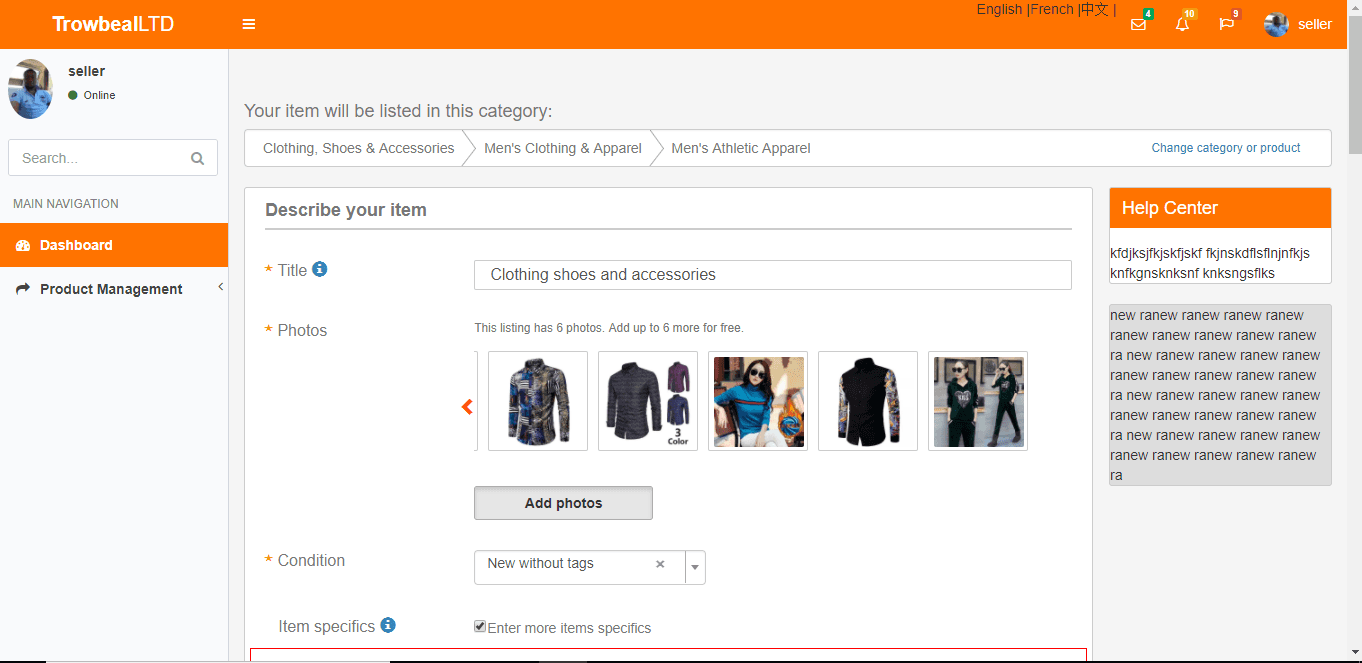Click the Add photos button
The width and height of the screenshot is (1362, 663).
[563, 503]
